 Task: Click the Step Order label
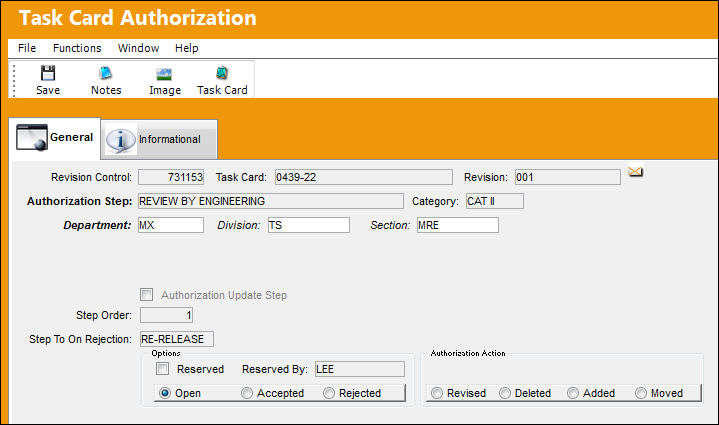pos(104,315)
